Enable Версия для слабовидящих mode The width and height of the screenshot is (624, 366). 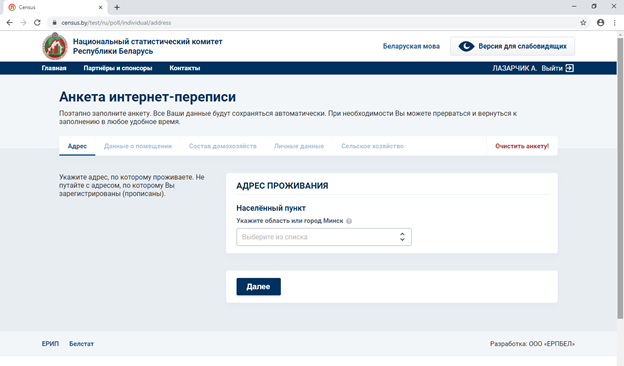coord(513,46)
